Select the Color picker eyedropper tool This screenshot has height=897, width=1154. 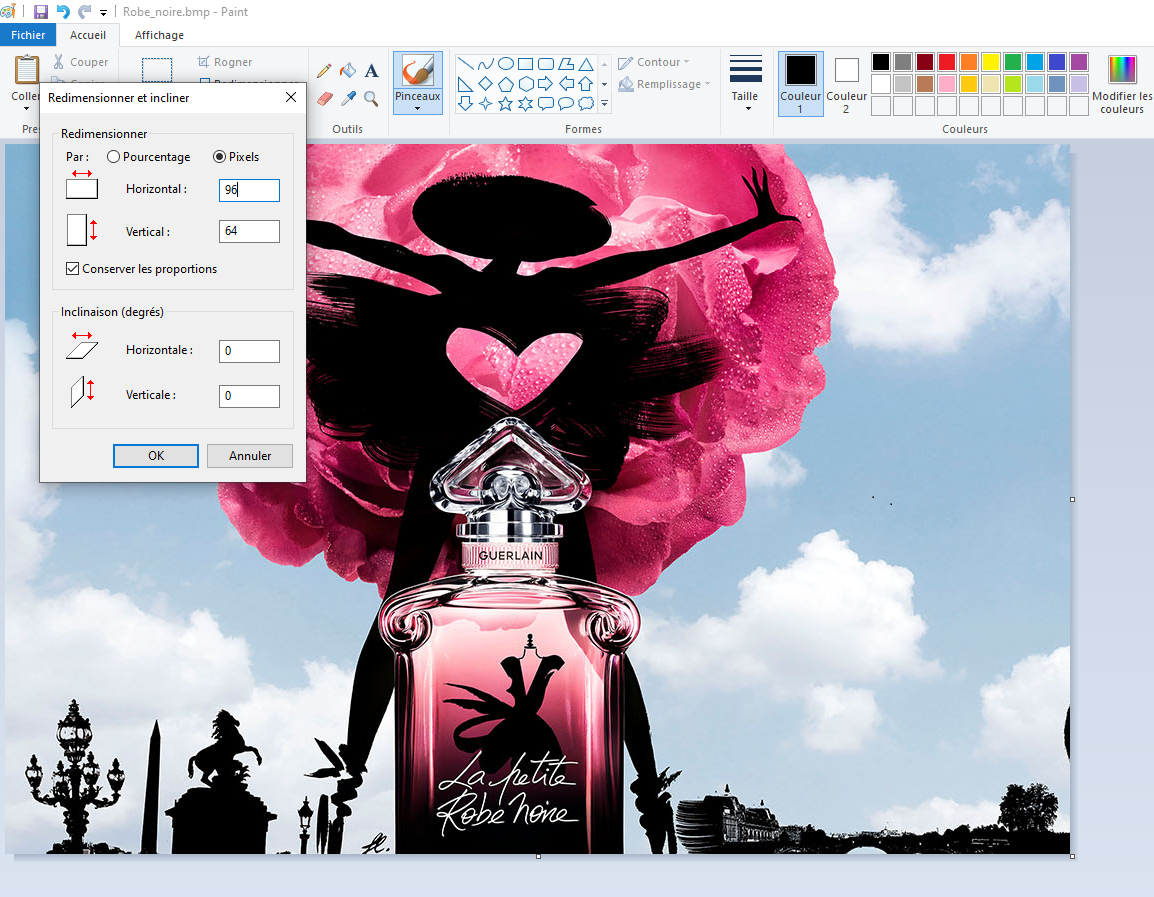click(x=348, y=99)
